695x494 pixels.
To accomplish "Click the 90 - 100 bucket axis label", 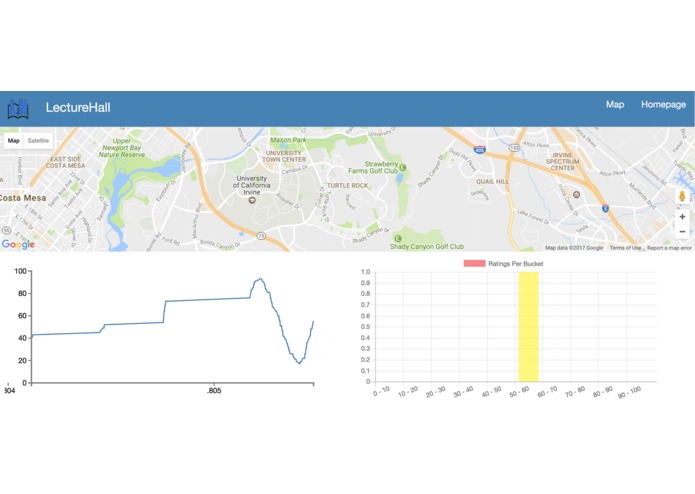I will tap(629, 392).
